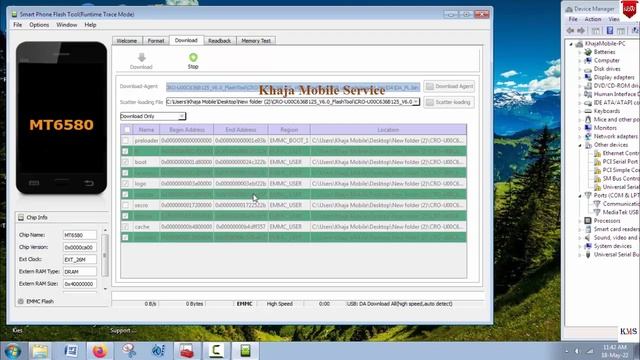Click the green Stop icon
Image resolution: width=640 pixels, height=360 pixels.
point(193,57)
